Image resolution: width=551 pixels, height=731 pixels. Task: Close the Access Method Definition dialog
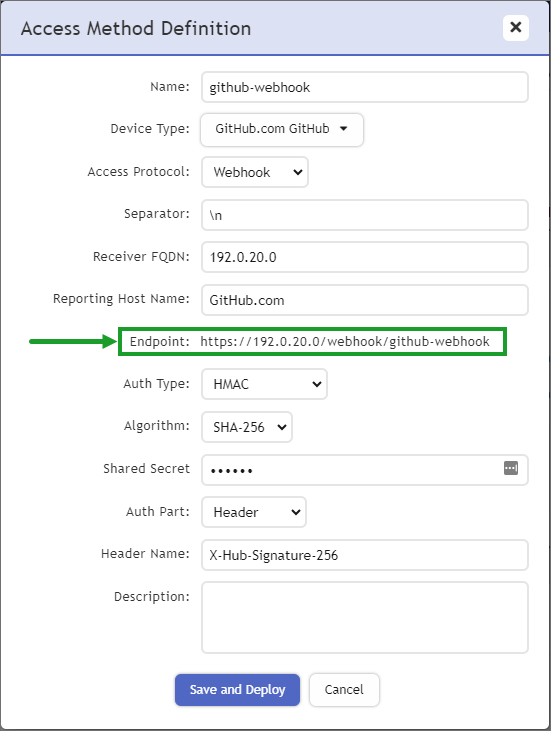click(x=516, y=28)
